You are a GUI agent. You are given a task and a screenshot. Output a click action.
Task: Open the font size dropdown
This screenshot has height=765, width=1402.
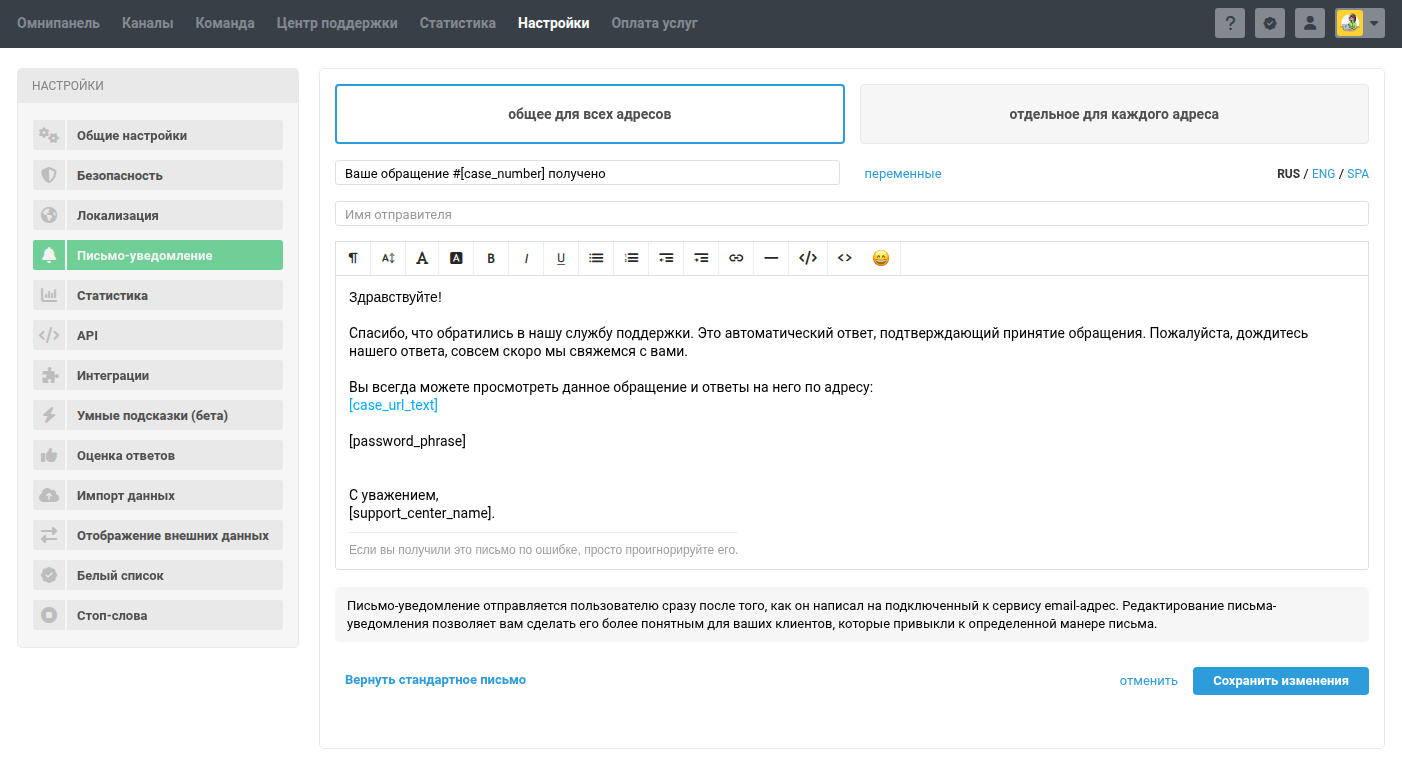tap(388, 258)
